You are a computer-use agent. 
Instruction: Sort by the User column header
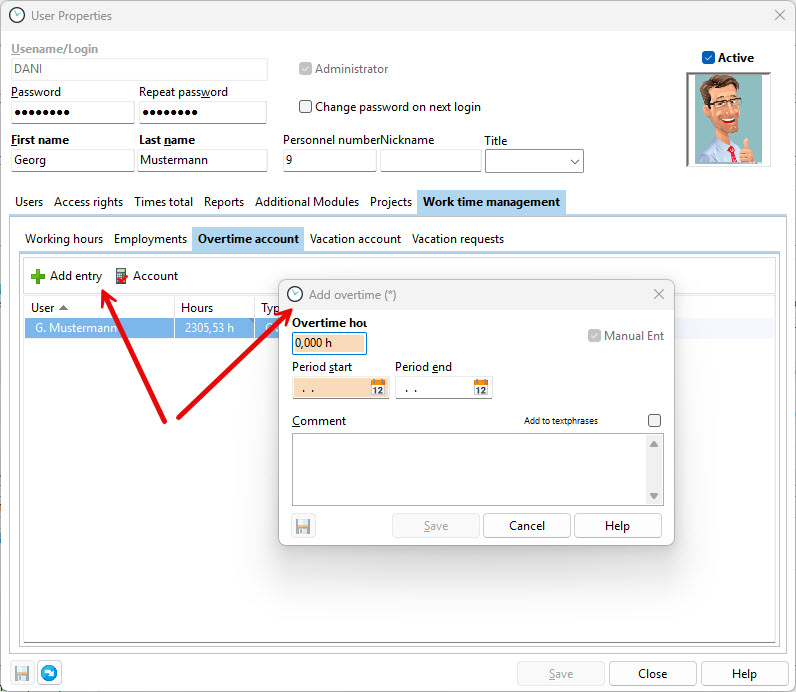[99, 308]
